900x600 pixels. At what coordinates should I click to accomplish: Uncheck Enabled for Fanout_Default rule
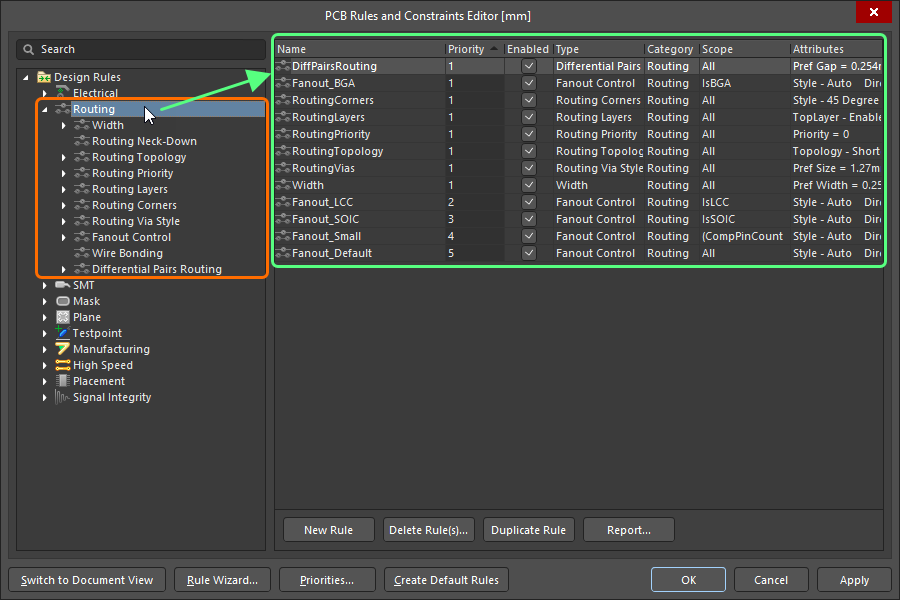[x=529, y=253]
